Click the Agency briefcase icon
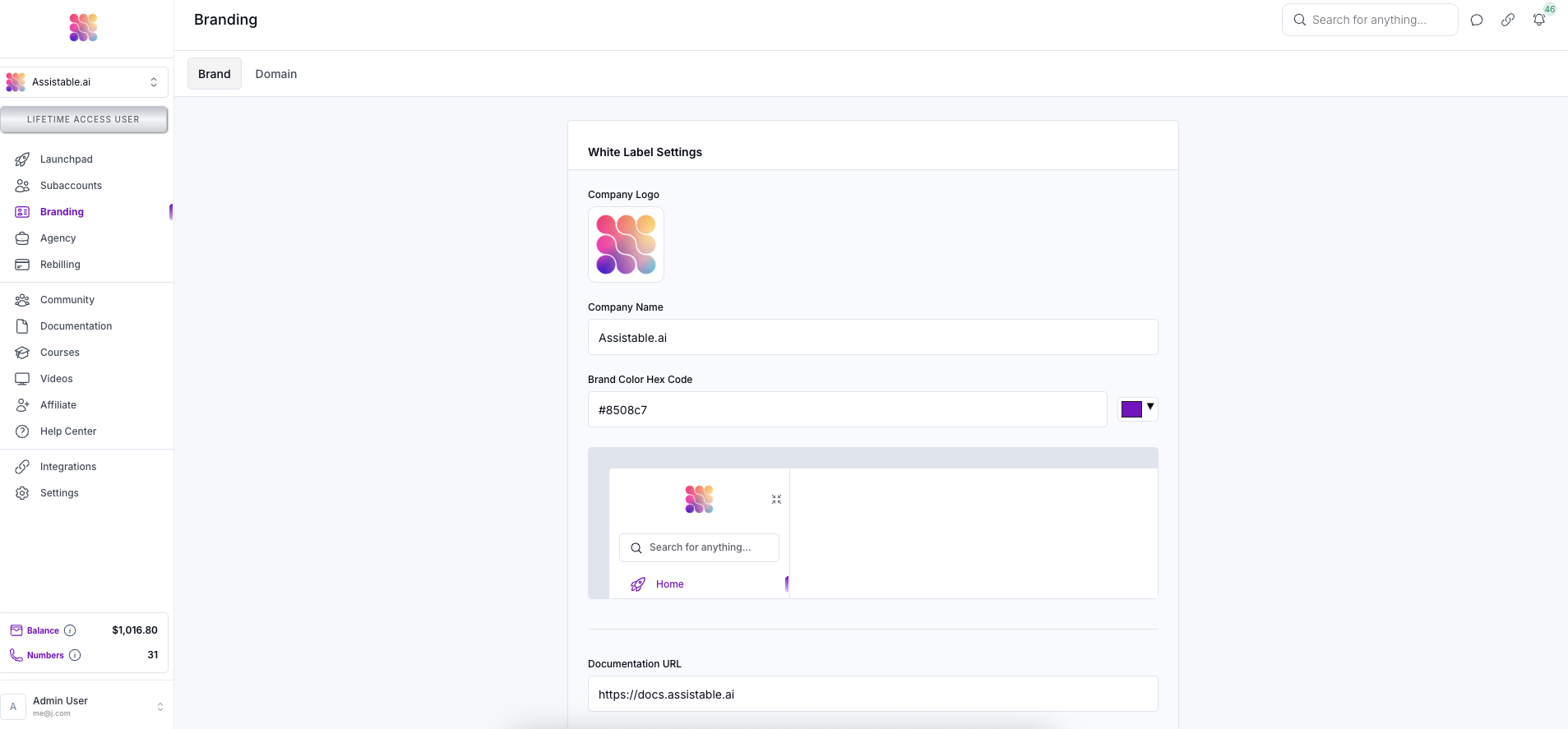This screenshot has height=729, width=1568. pyautogui.click(x=22, y=238)
